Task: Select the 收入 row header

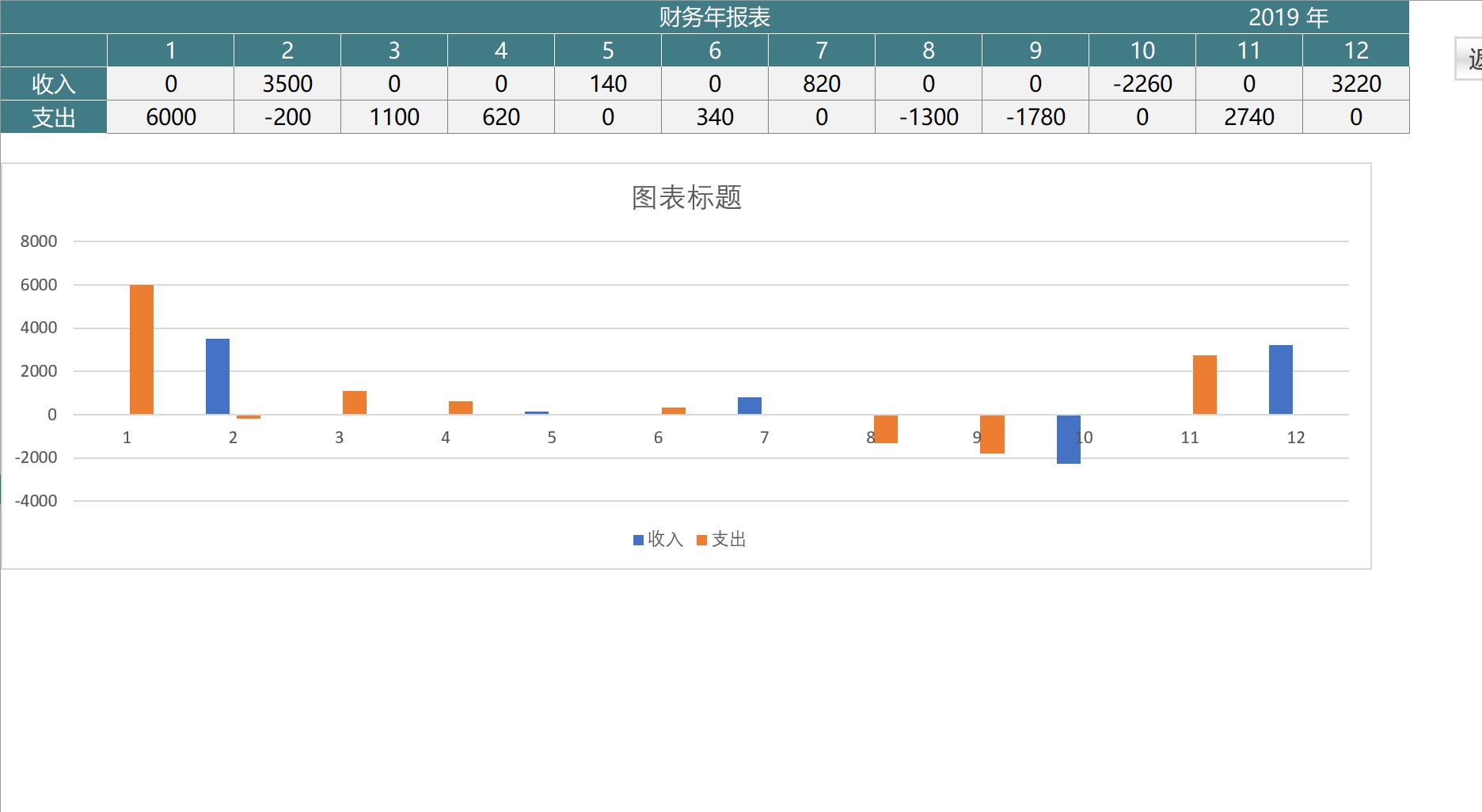Action: click(54, 83)
